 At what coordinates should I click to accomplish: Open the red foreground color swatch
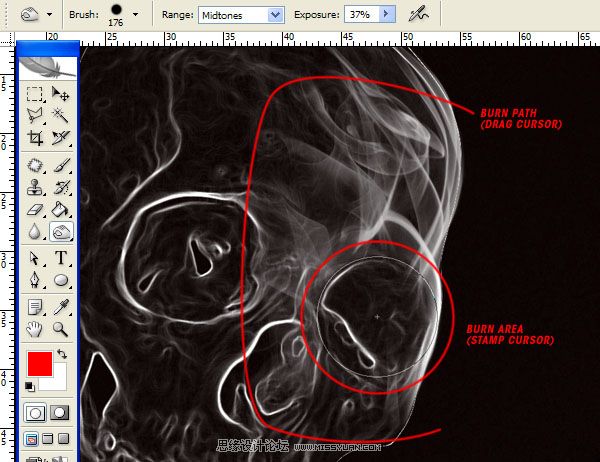(x=40, y=364)
